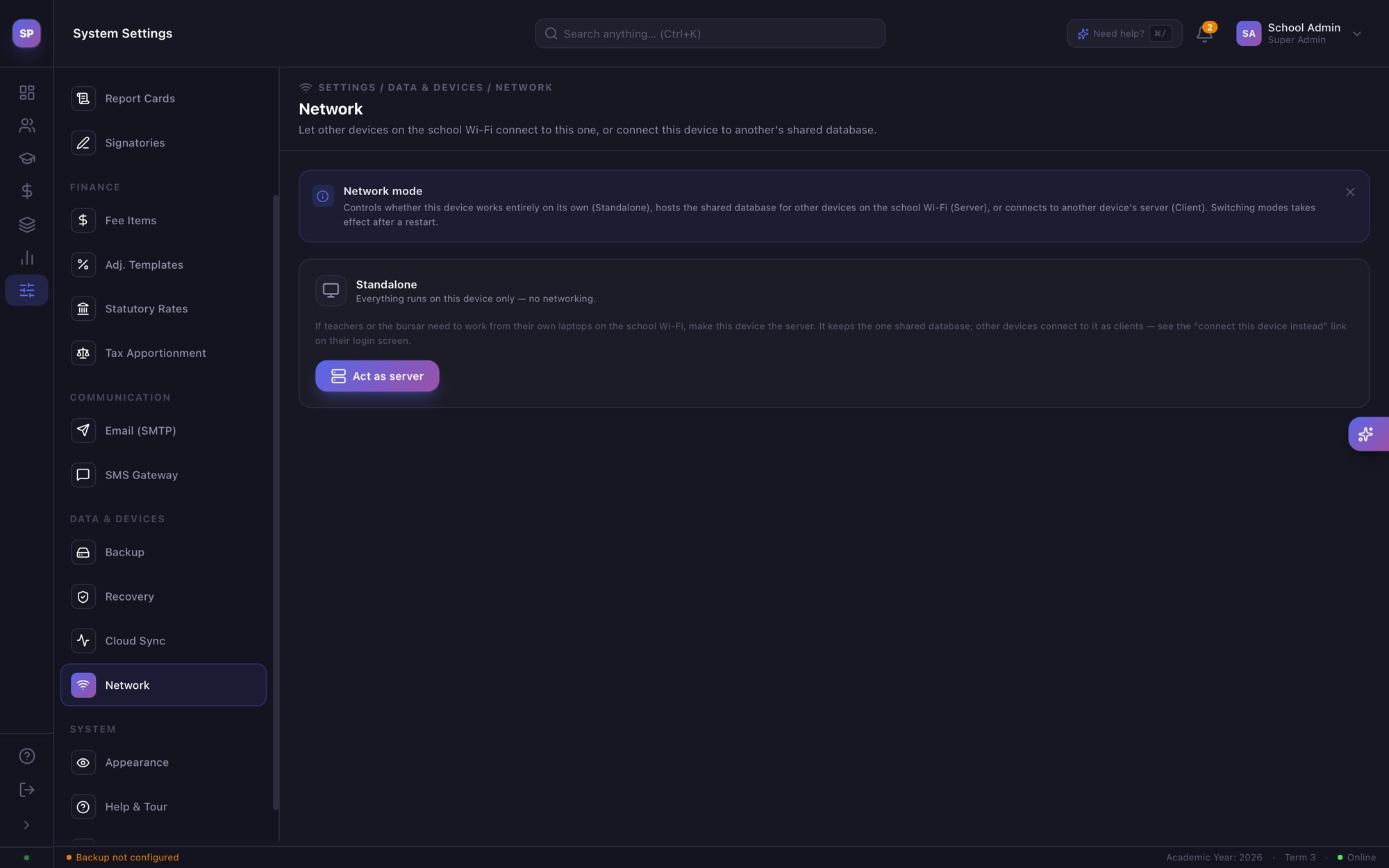Click Term 3 in status bar

[x=1300, y=858]
